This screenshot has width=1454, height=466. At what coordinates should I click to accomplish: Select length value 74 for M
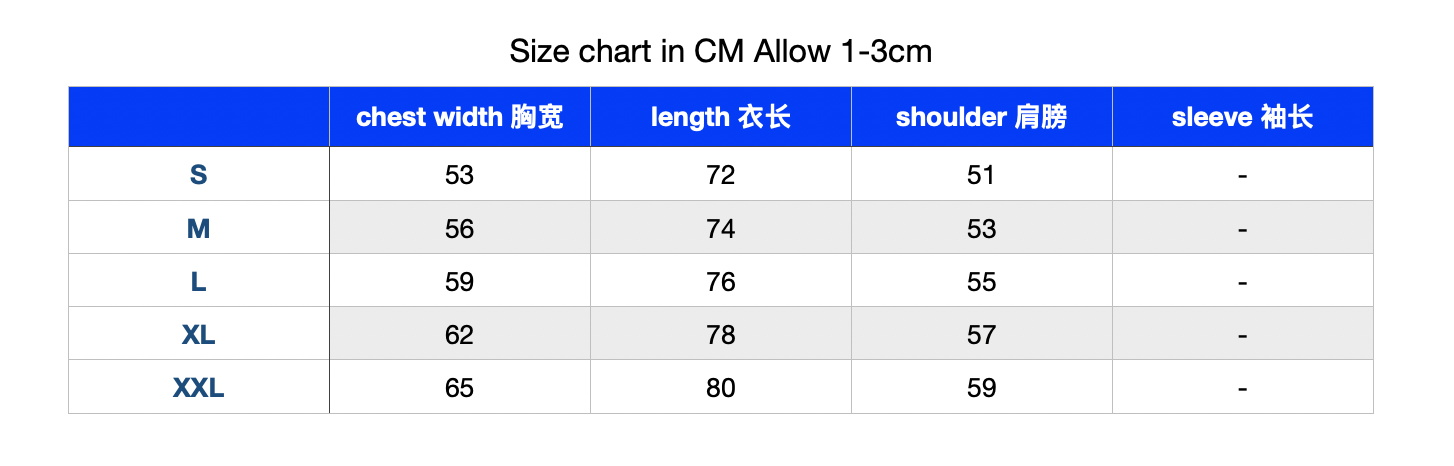[x=721, y=228]
